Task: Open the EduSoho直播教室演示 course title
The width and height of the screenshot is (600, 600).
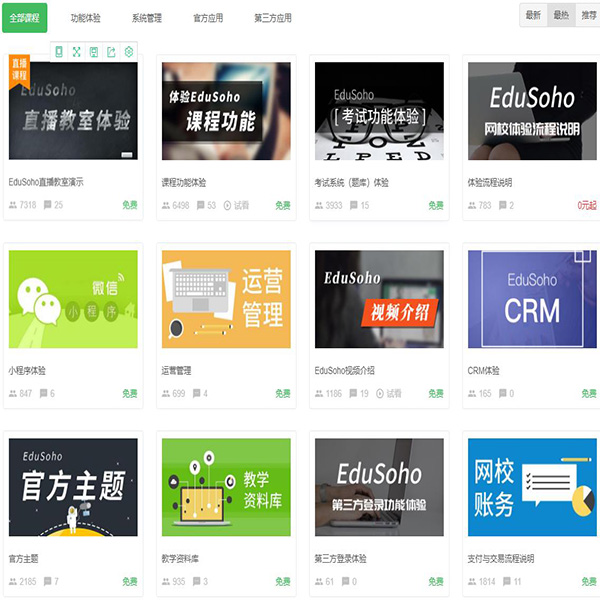Action: click(46, 182)
